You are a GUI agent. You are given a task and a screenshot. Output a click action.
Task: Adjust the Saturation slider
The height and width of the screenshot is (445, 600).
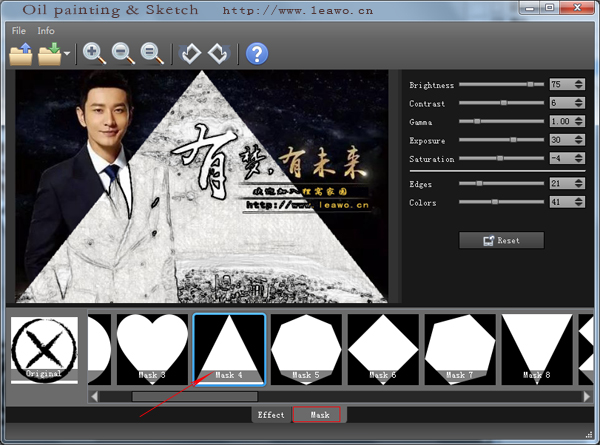pyautogui.click(x=501, y=158)
